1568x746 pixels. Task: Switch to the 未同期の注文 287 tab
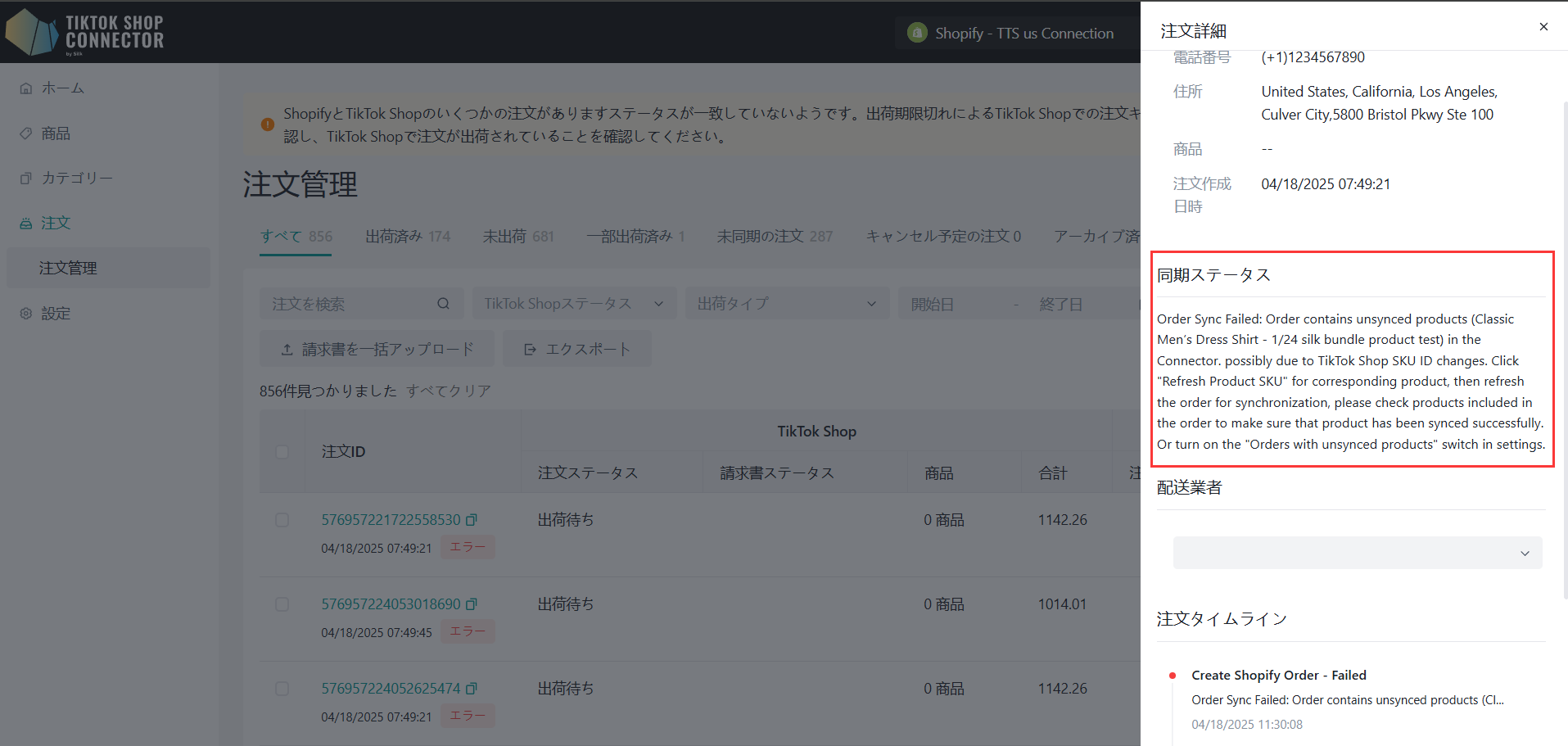tap(775, 237)
